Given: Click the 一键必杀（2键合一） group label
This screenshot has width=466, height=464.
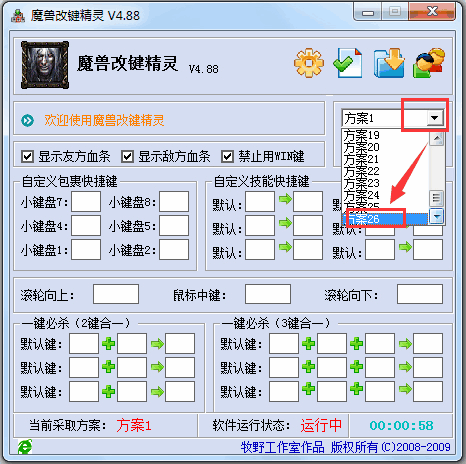Looking at the screenshot, I should (x=76, y=323).
